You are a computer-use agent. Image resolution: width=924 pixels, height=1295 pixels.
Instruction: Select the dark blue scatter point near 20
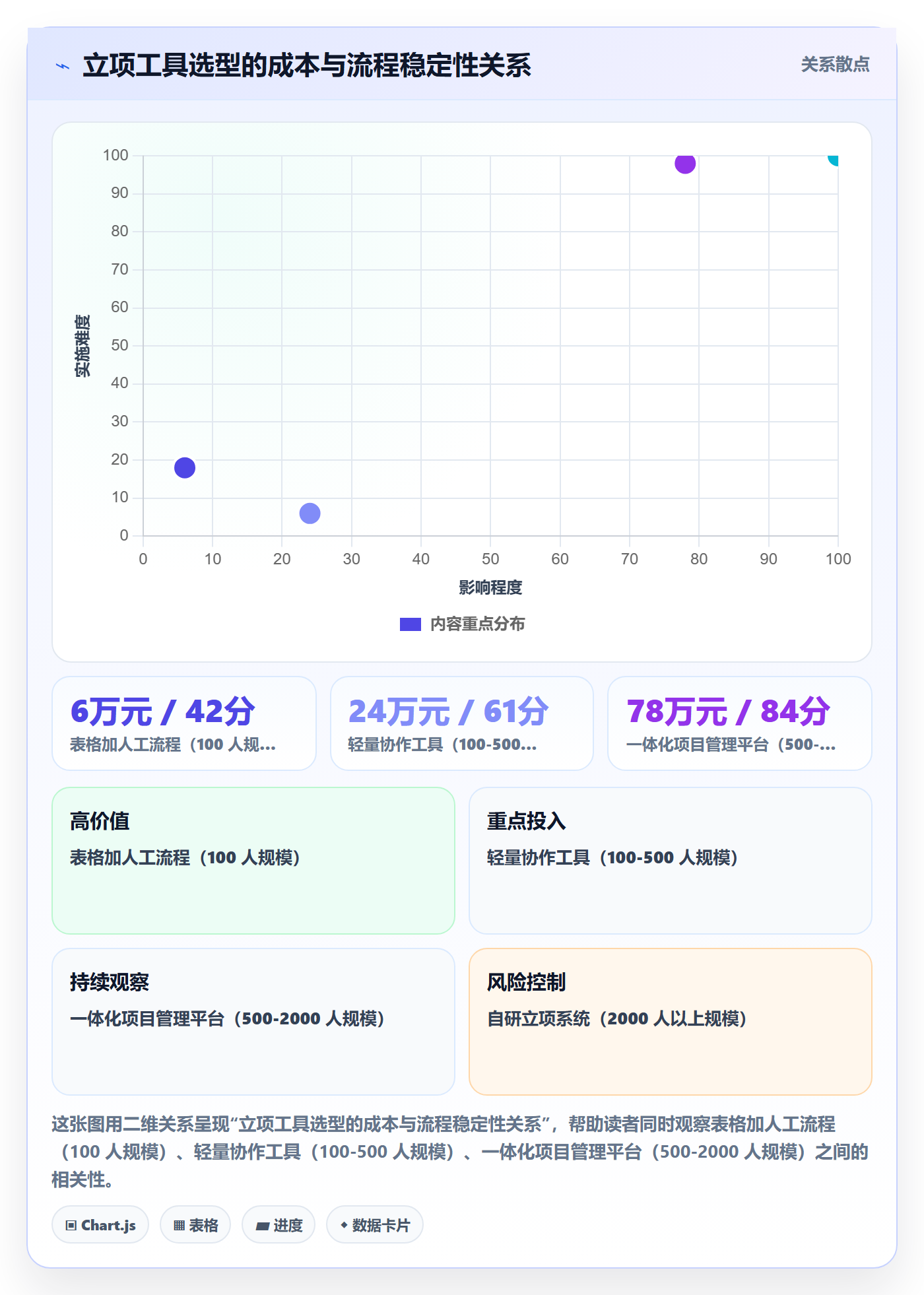point(185,468)
